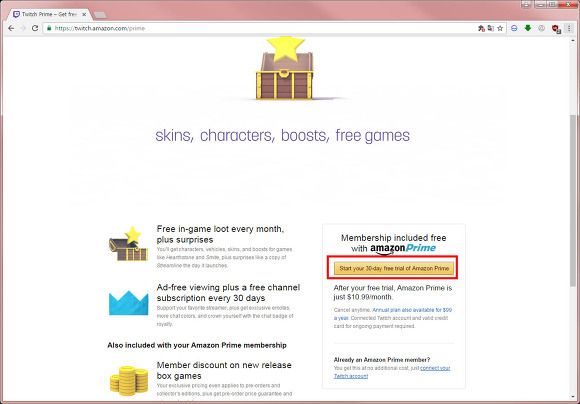Click the large treasure chest with star image

284,68
